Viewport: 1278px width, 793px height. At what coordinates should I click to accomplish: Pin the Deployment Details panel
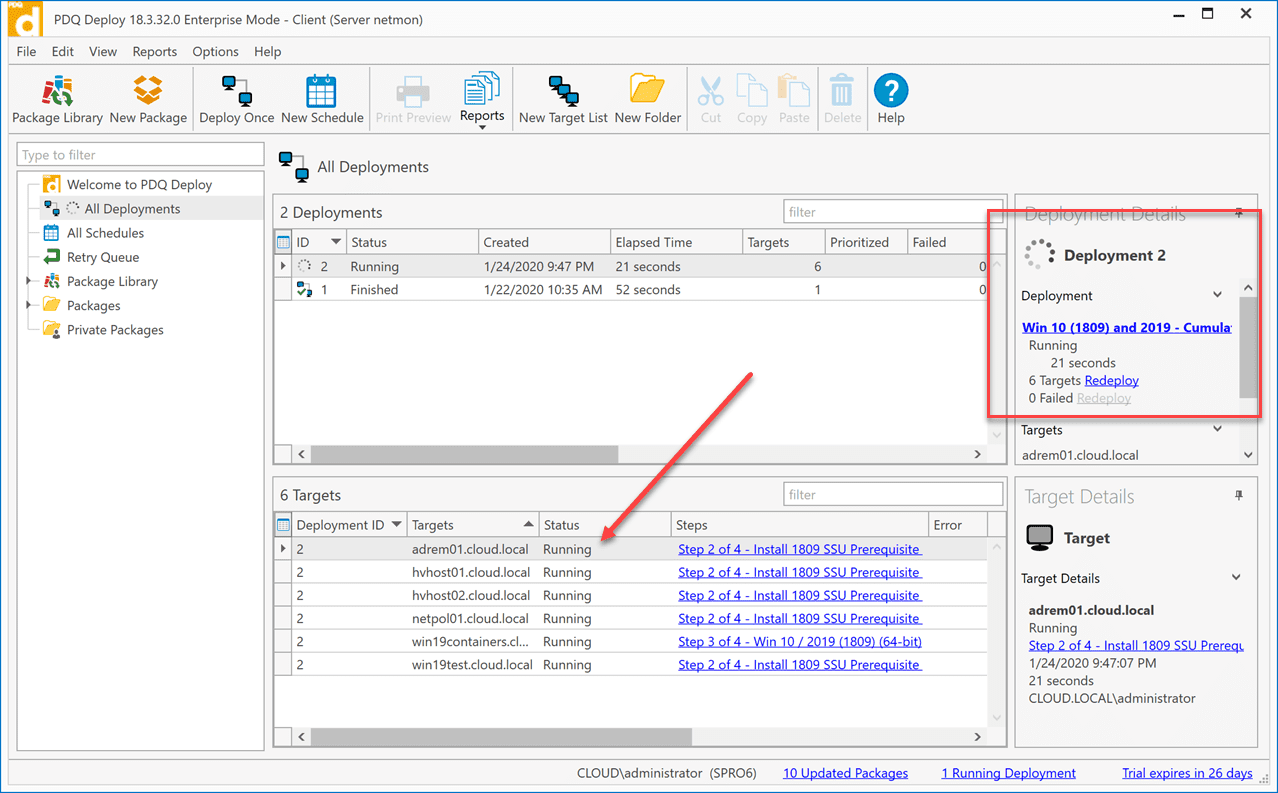[x=1239, y=213]
